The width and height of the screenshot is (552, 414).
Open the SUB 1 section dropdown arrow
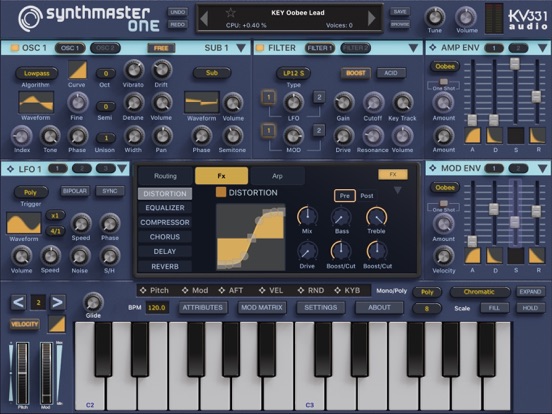(241, 48)
